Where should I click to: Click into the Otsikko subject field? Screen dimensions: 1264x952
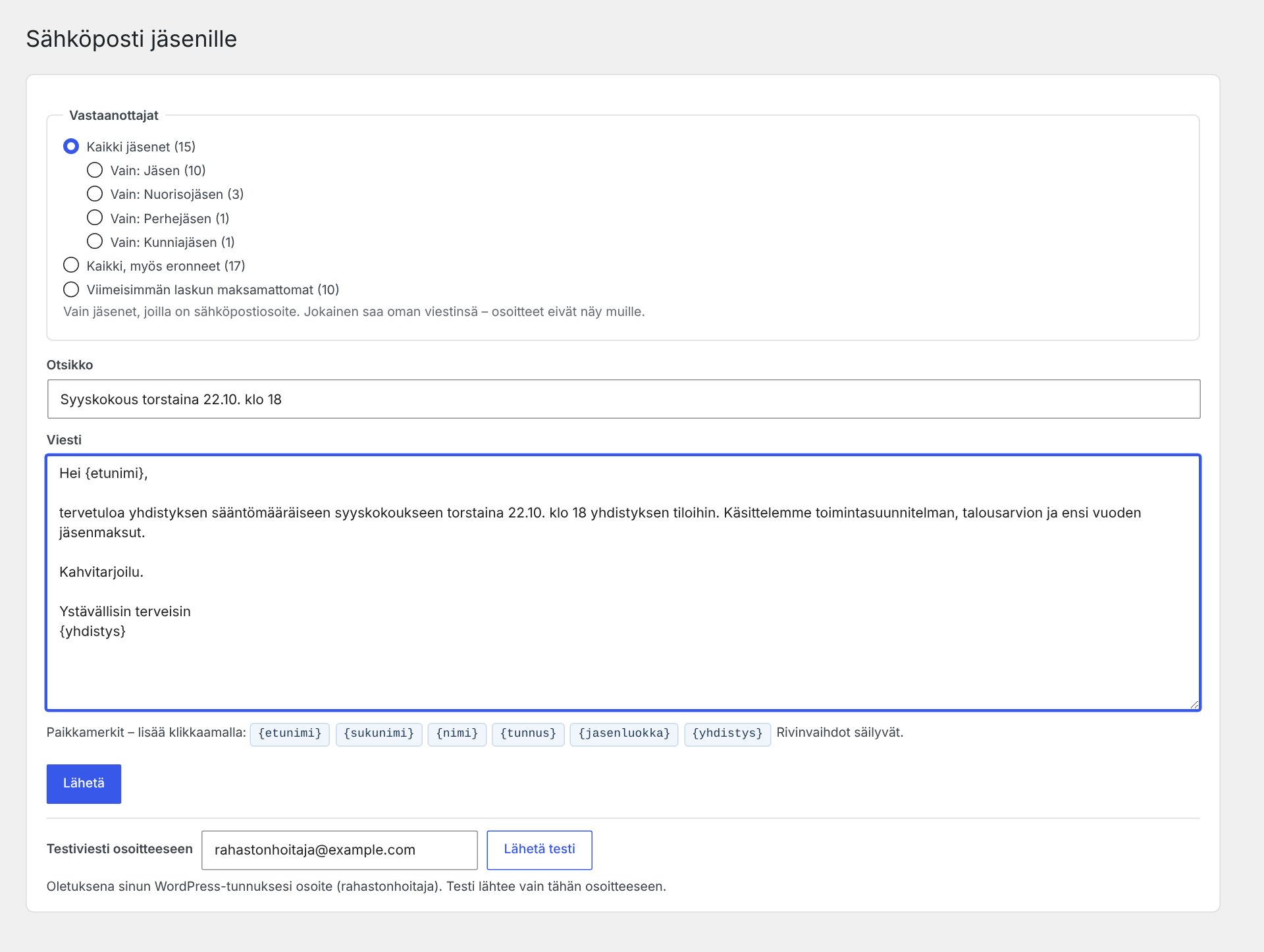click(623, 399)
